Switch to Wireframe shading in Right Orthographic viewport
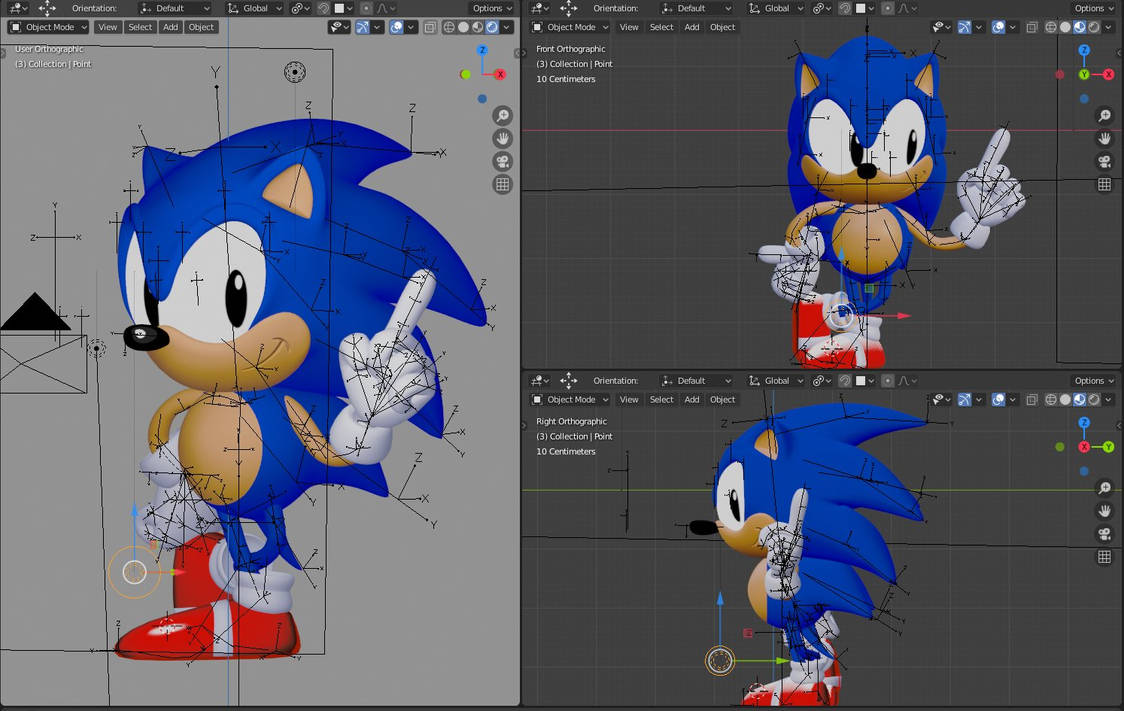The width and height of the screenshot is (1124, 711). (x=1051, y=399)
